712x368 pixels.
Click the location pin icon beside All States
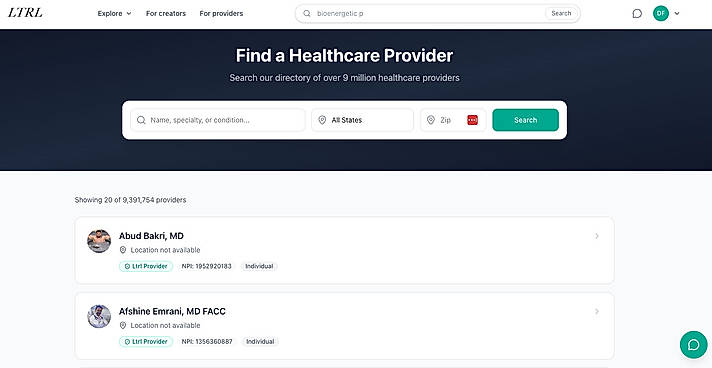click(322, 120)
